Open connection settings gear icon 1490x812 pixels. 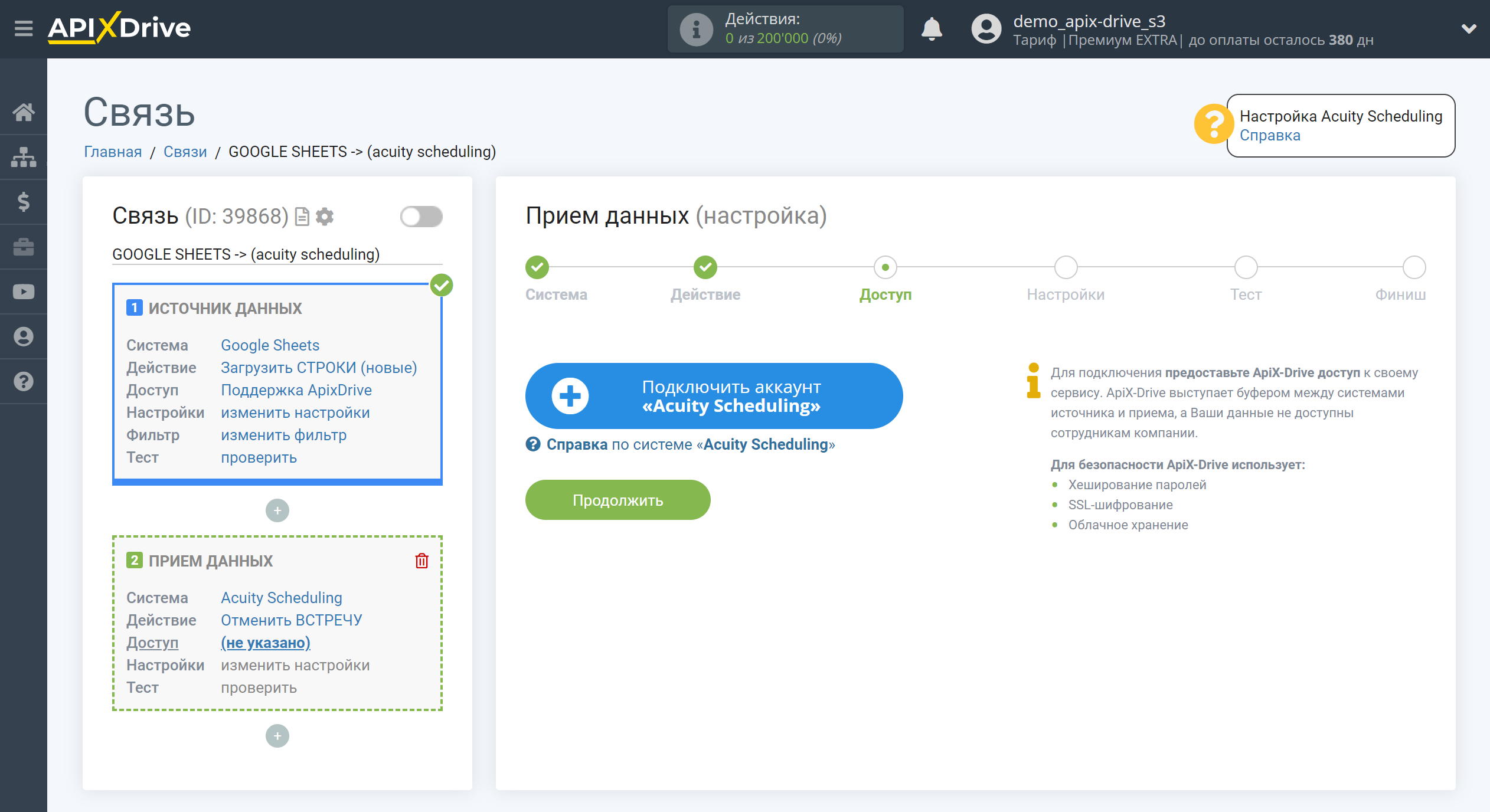click(325, 217)
